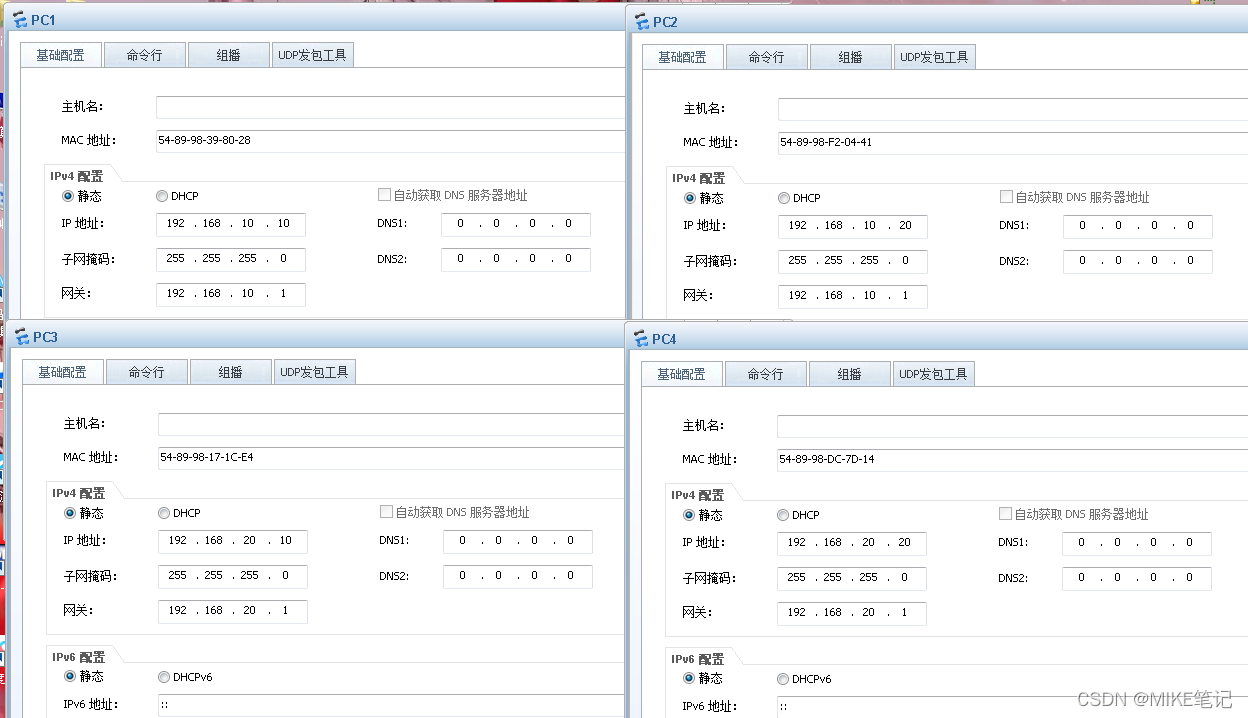Image resolution: width=1248 pixels, height=718 pixels.
Task: Click PC3 网关 field 192.168.20.1
Action: click(233, 611)
